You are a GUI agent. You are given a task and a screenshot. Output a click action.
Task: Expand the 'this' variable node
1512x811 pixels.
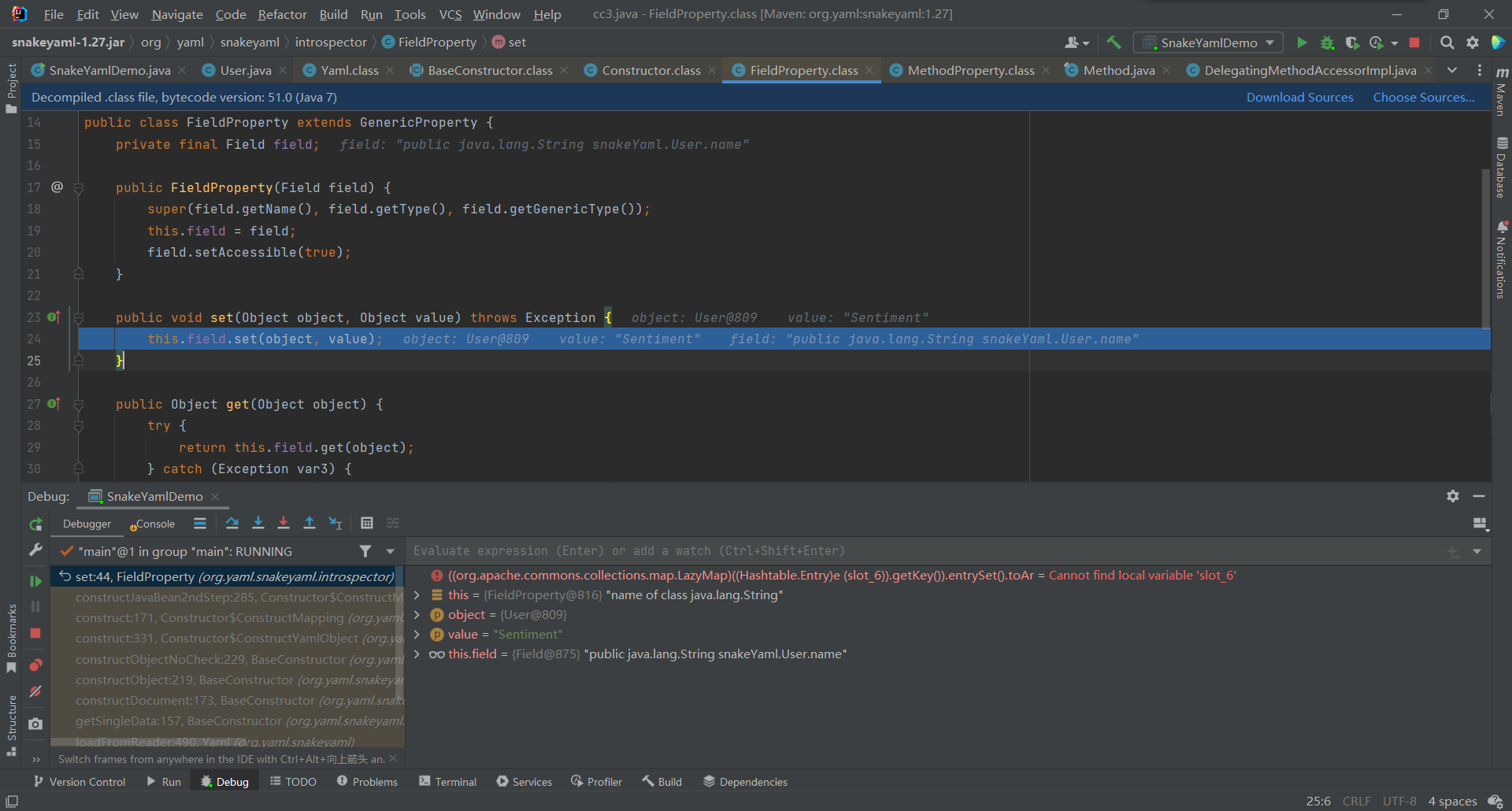417,595
